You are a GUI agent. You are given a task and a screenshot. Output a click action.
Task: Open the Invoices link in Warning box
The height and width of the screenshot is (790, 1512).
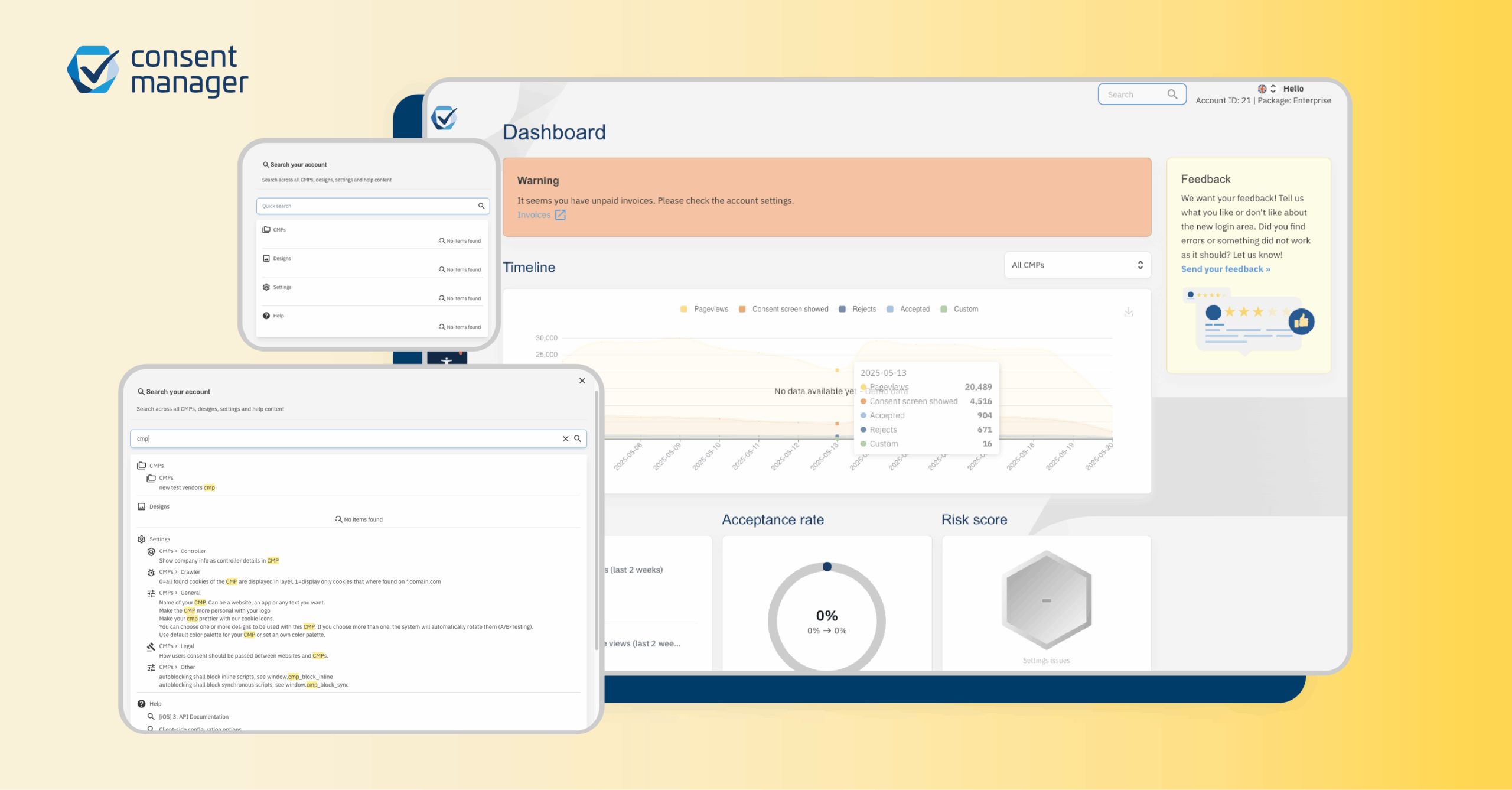pos(533,215)
